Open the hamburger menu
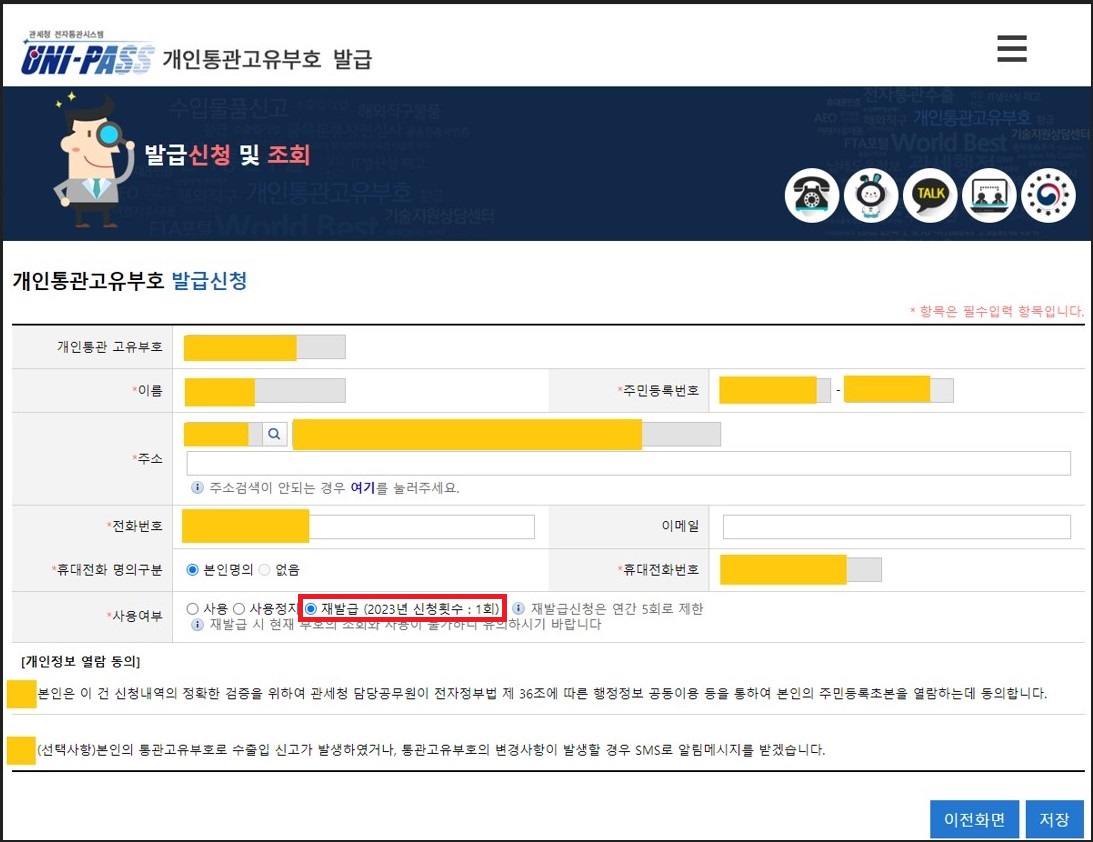Viewport: 1093px width, 842px height. (x=1010, y=48)
